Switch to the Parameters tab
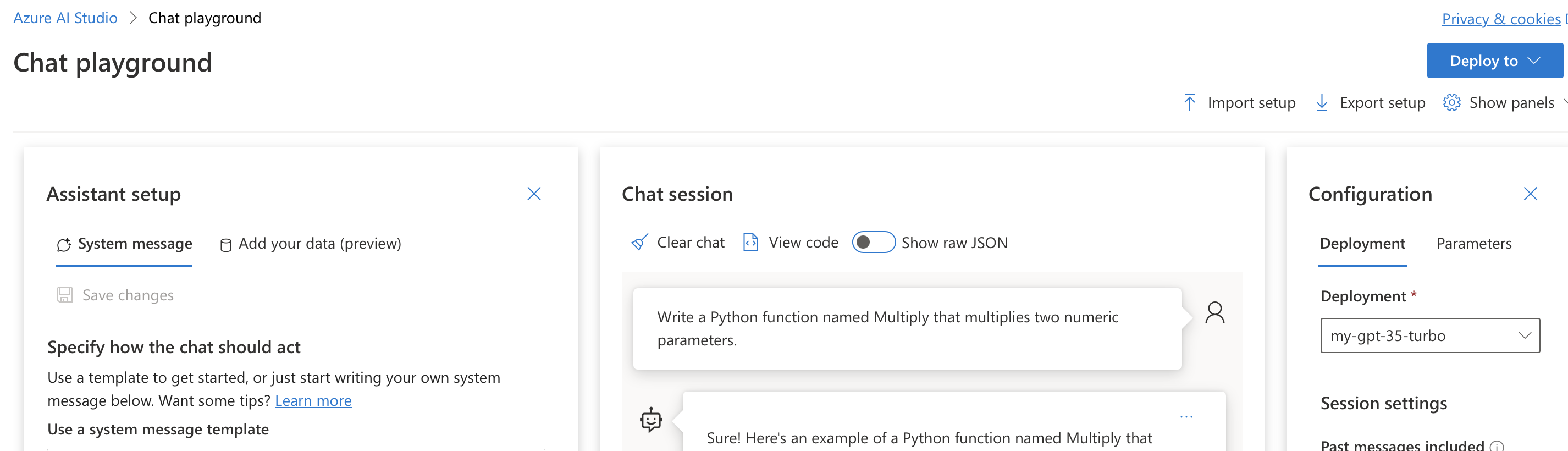 point(1473,244)
